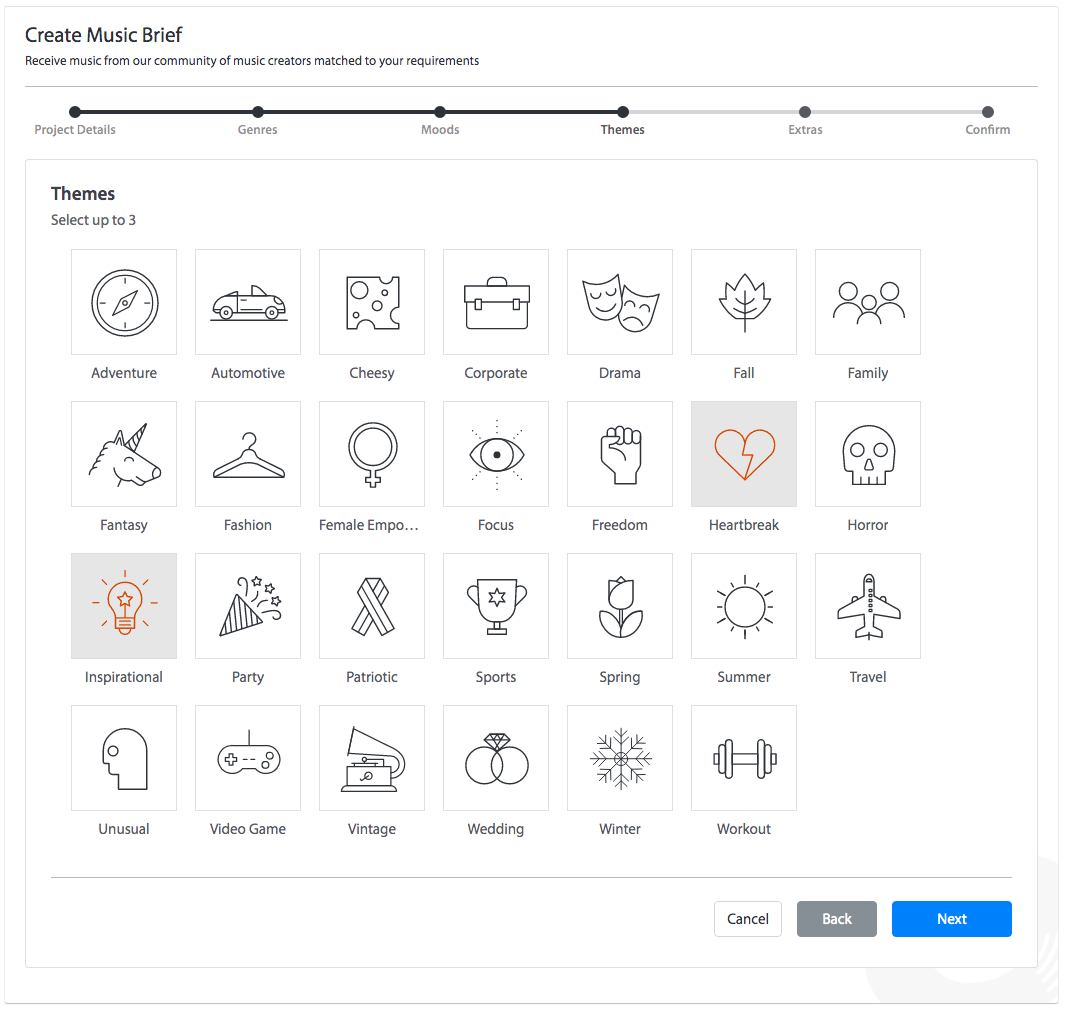
Task: Open the Themes step label
Action: pos(622,129)
